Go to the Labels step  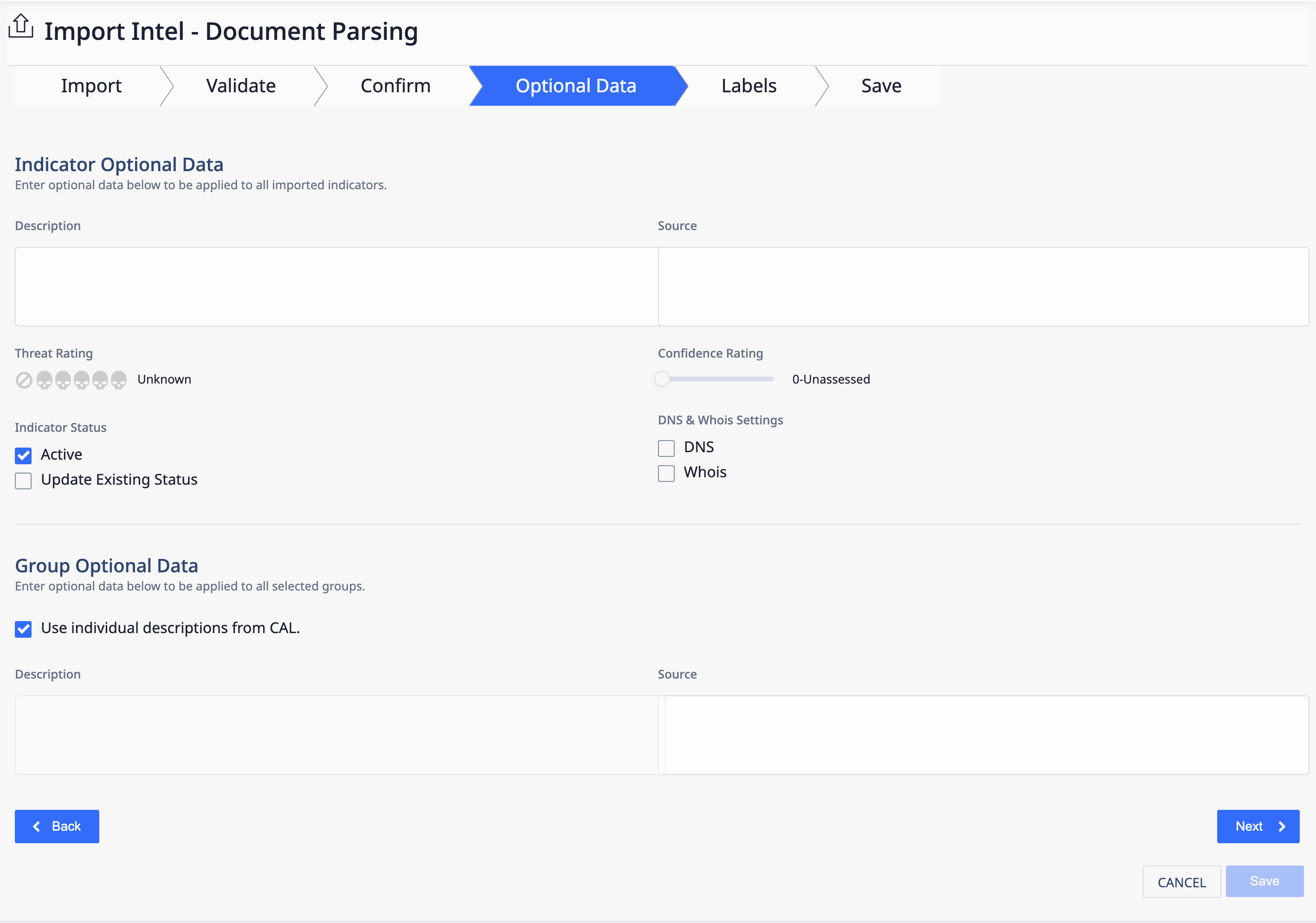(x=748, y=86)
